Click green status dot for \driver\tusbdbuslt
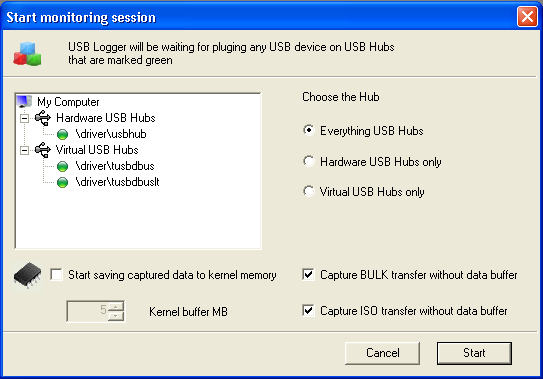543x379 pixels. 62,182
